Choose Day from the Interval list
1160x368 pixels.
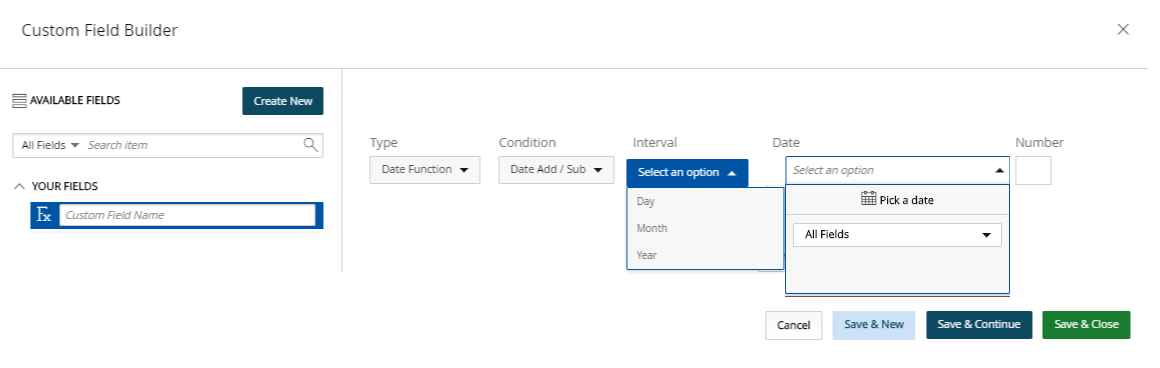(x=704, y=201)
